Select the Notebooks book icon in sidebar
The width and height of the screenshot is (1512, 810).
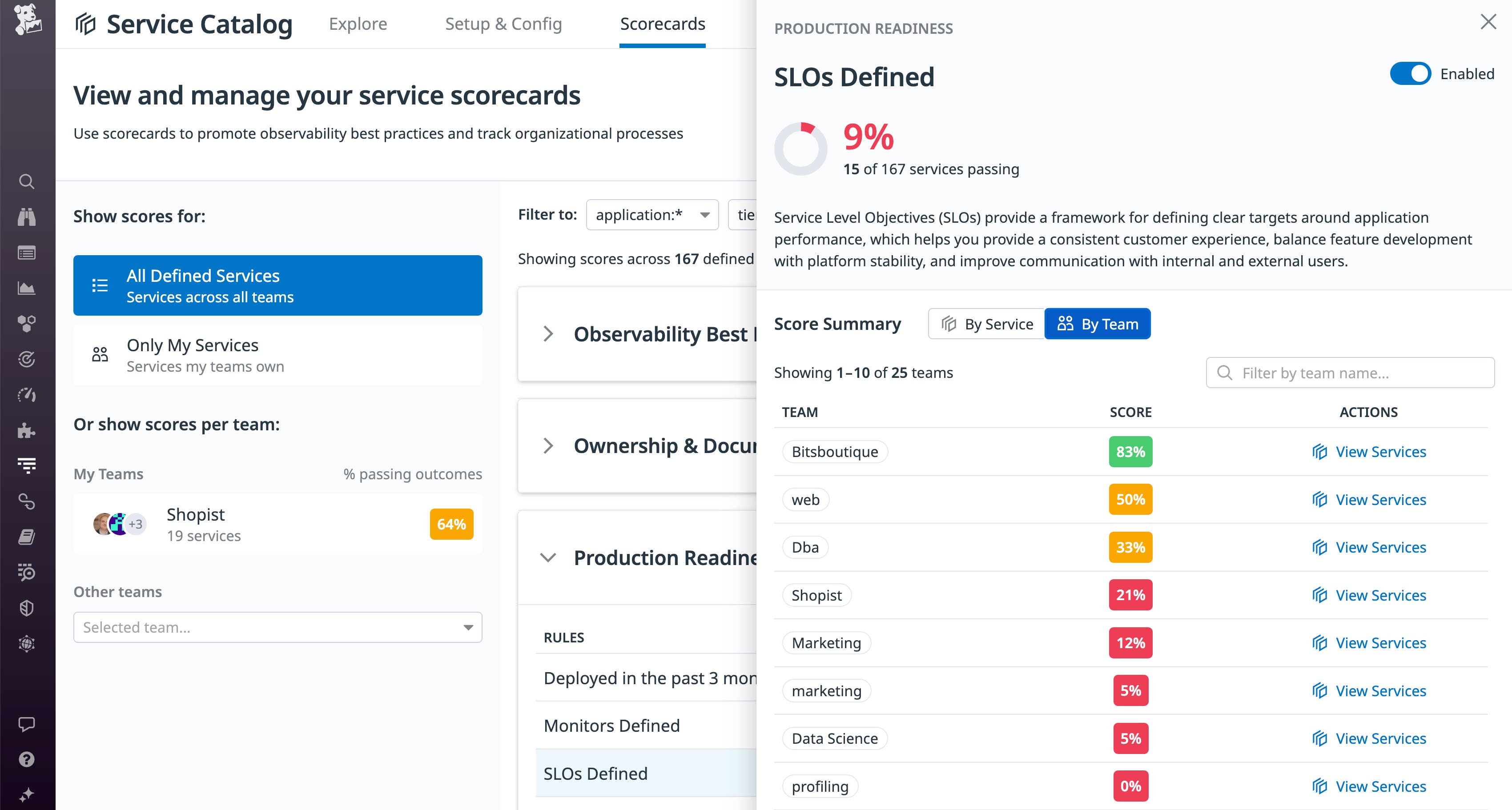[27, 537]
